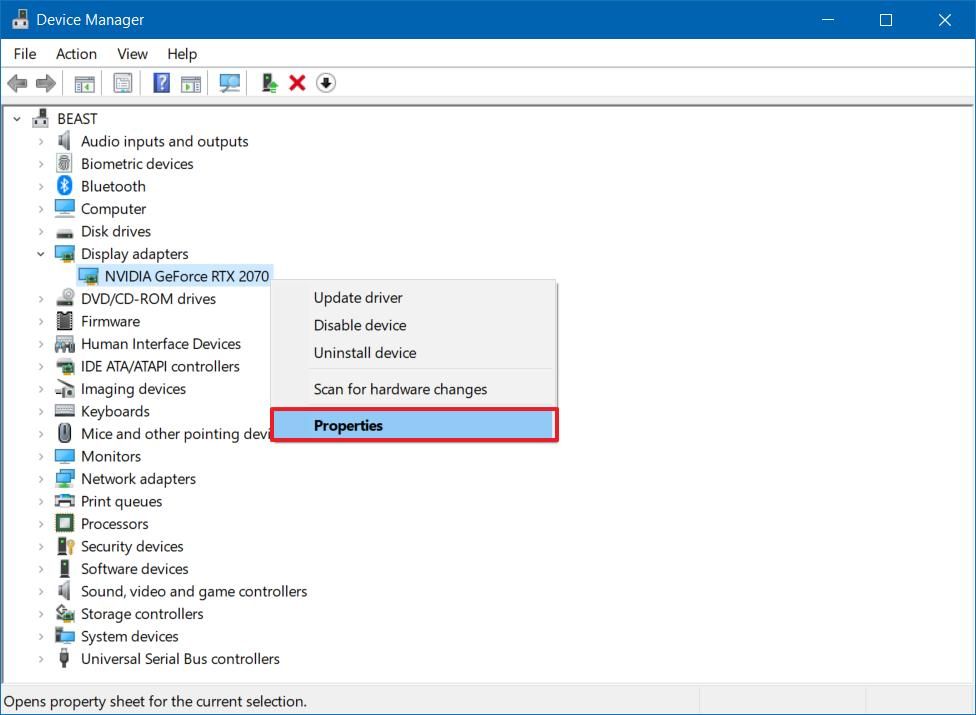The image size is (976, 715).
Task: Expand the Network adapters category
Action: coord(40,478)
